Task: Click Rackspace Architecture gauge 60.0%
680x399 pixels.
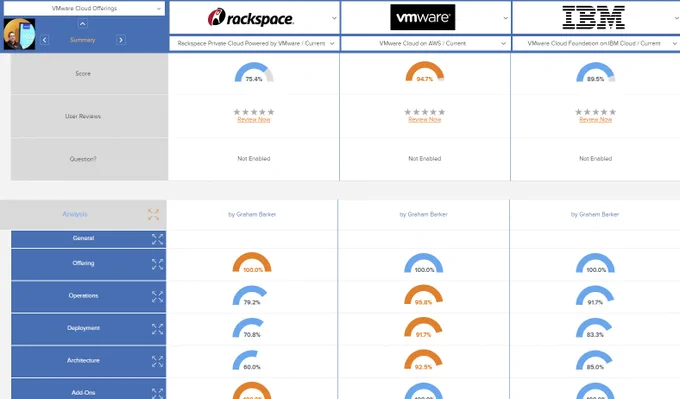Action: (247, 360)
